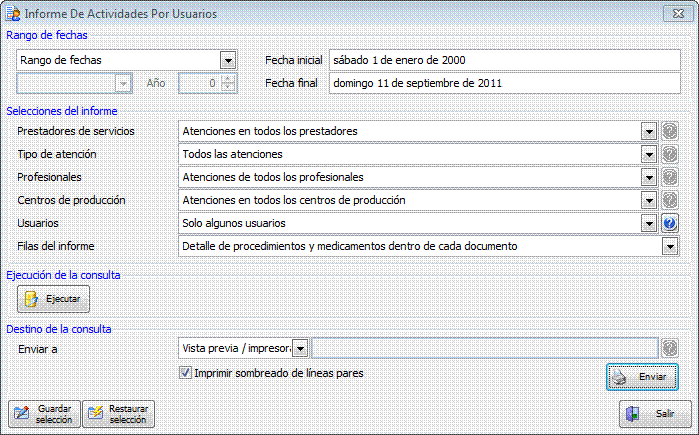Click the 'Destino de la consulta' section heading
This screenshot has height=435, width=699.
tap(59, 329)
